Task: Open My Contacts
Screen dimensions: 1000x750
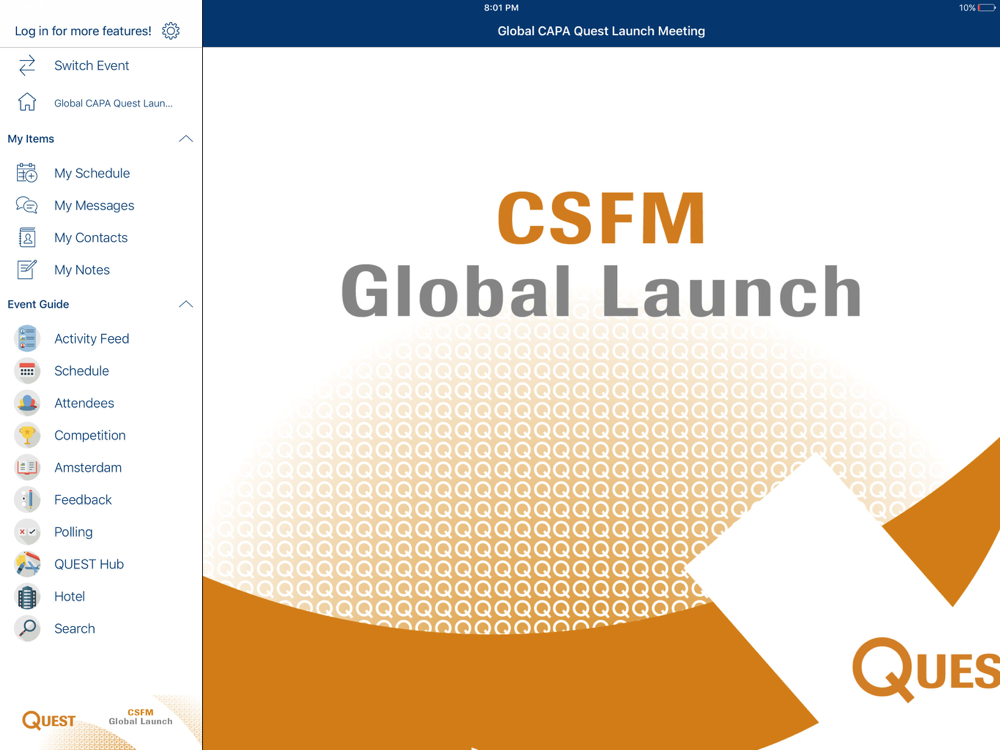Action: click(x=91, y=237)
